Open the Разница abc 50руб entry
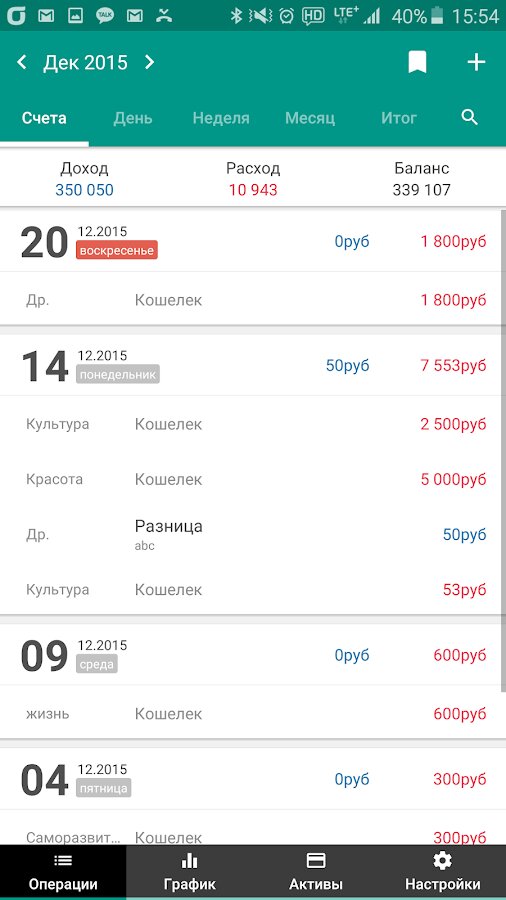 (x=253, y=534)
